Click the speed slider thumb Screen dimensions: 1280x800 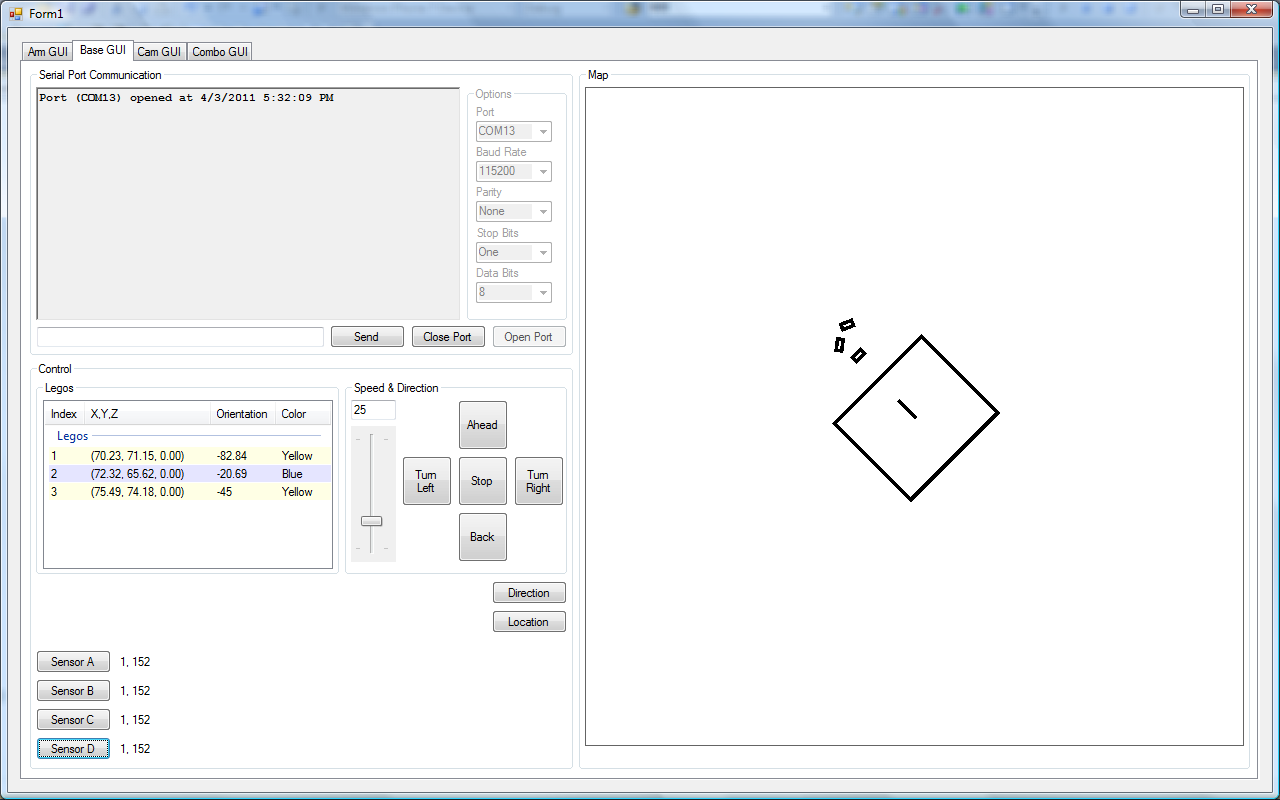[371, 521]
